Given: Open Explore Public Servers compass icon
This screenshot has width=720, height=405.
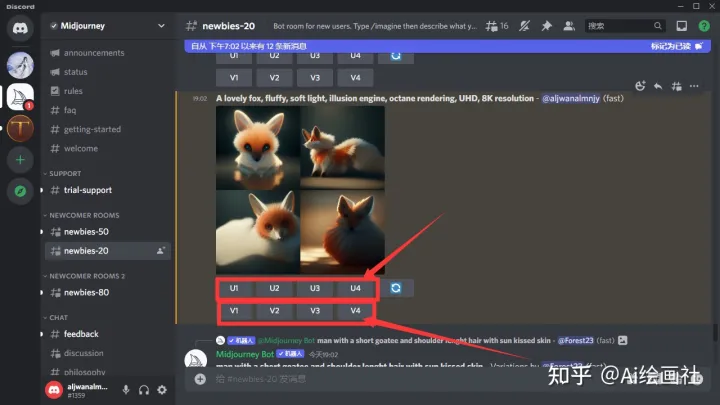Looking at the screenshot, I should click(x=21, y=190).
